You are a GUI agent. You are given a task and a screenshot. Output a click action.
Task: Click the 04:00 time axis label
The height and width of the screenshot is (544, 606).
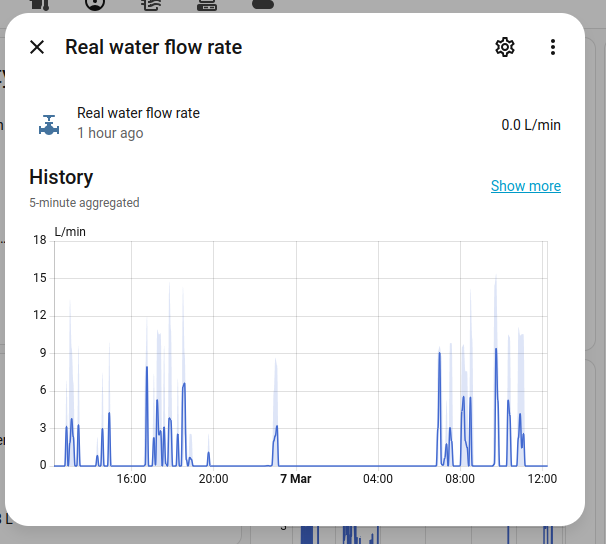[x=378, y=479]
